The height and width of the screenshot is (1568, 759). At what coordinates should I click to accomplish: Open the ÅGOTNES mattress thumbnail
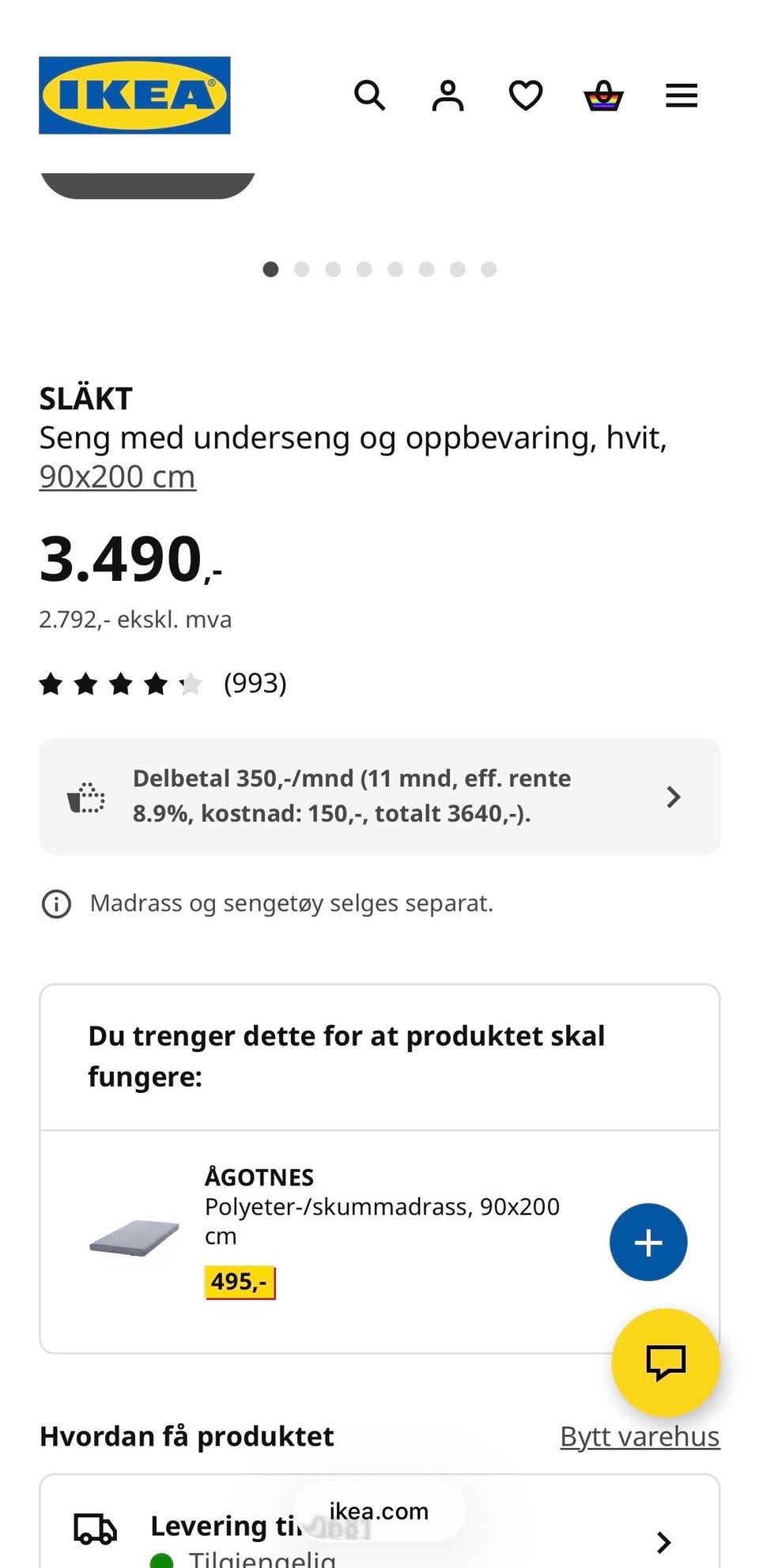(x=134, y=1237)
